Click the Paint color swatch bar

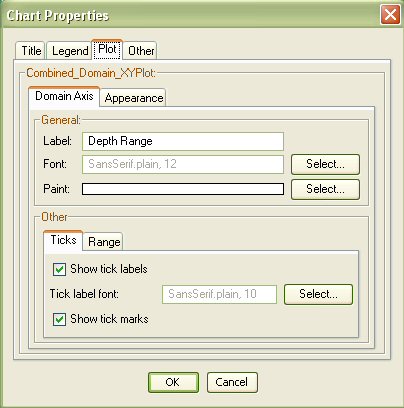pos(183,189)
